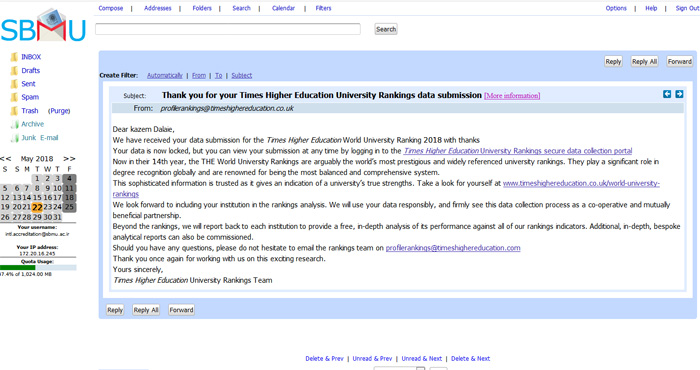Click the Search button next to the field

pos(386,29)
